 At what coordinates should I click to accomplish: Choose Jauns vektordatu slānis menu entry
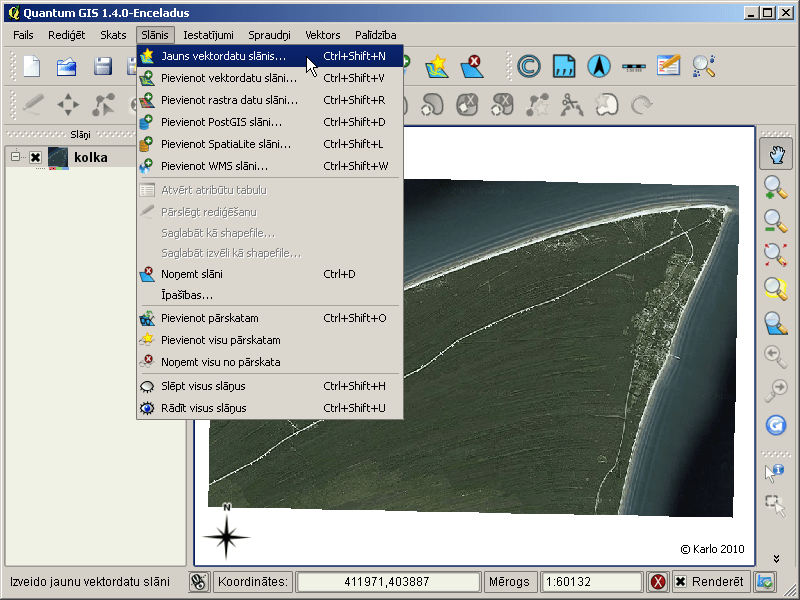[270, 56]
